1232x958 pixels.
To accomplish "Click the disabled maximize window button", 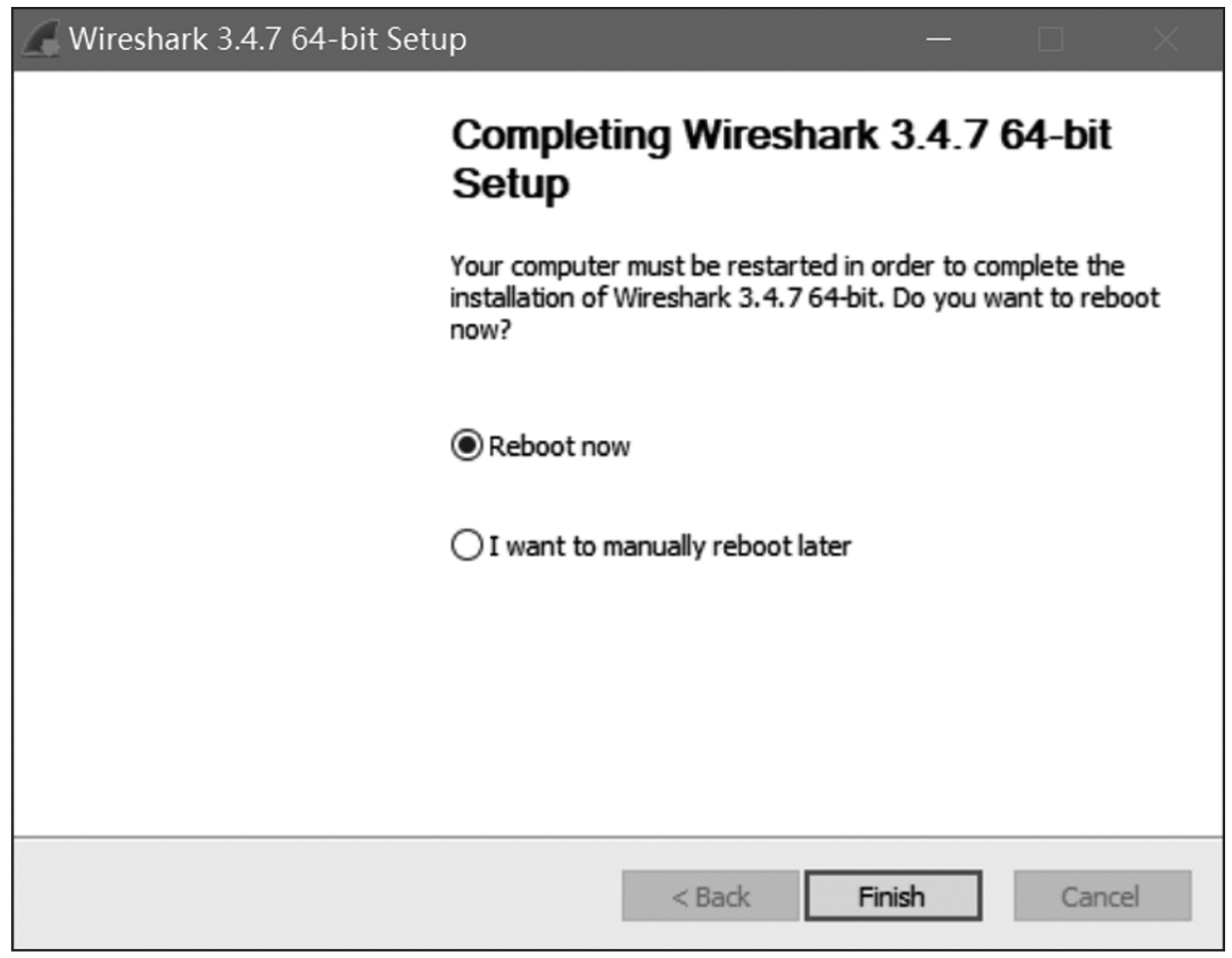I will click(1051, 40).
